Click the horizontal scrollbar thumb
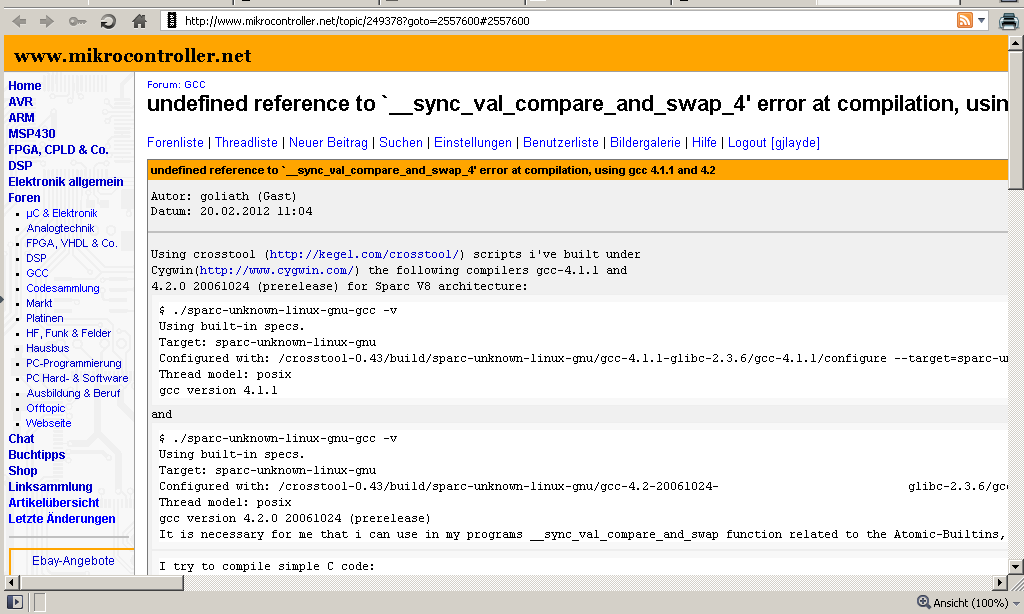This screenshot has width=1024, height=614. click(x=102, y=583)
